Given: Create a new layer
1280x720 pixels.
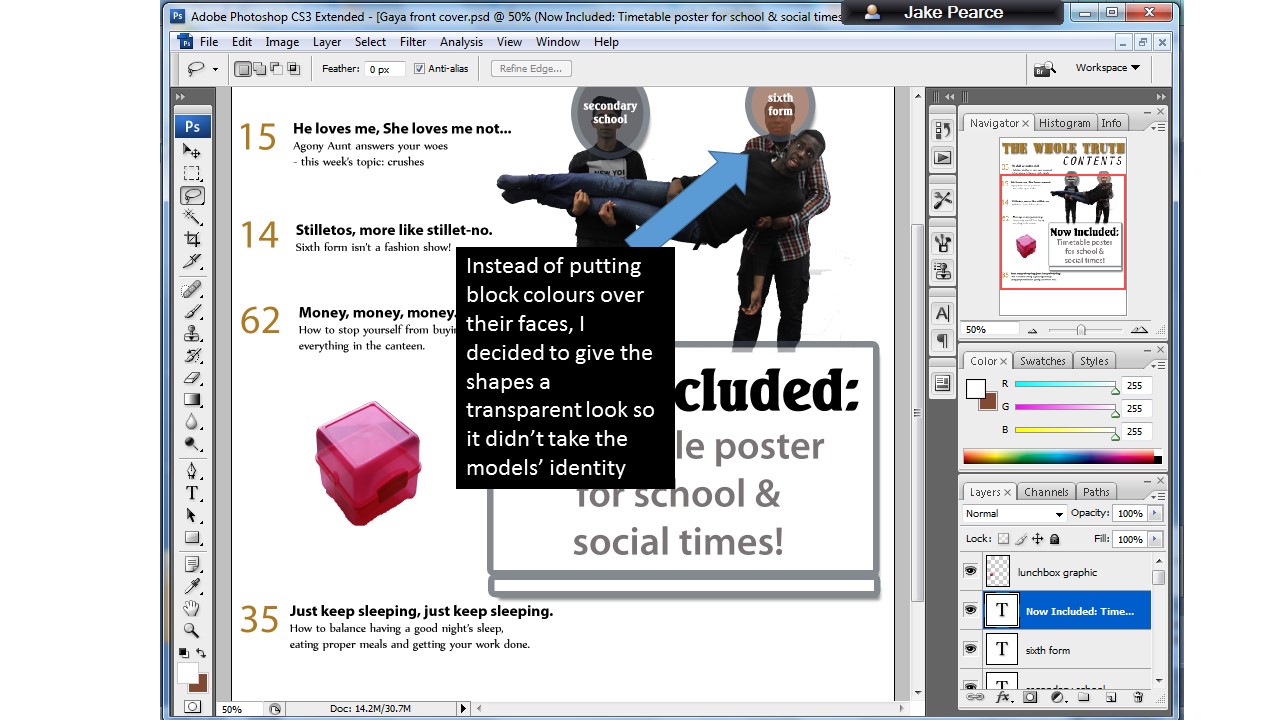Looking at the screenshot, I should click(1111, 697).
